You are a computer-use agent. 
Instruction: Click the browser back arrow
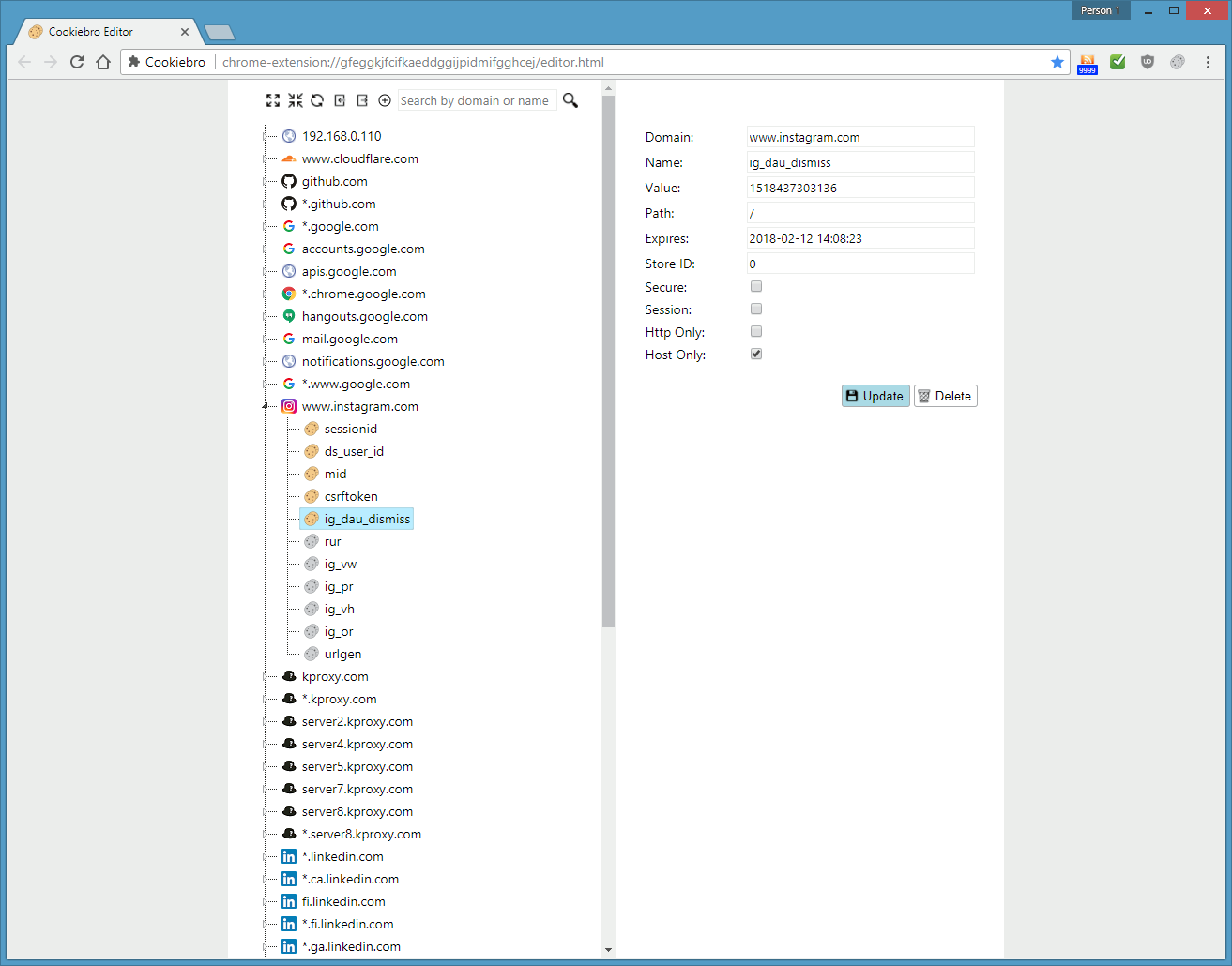pyautogui.click(x=24, y=62)
